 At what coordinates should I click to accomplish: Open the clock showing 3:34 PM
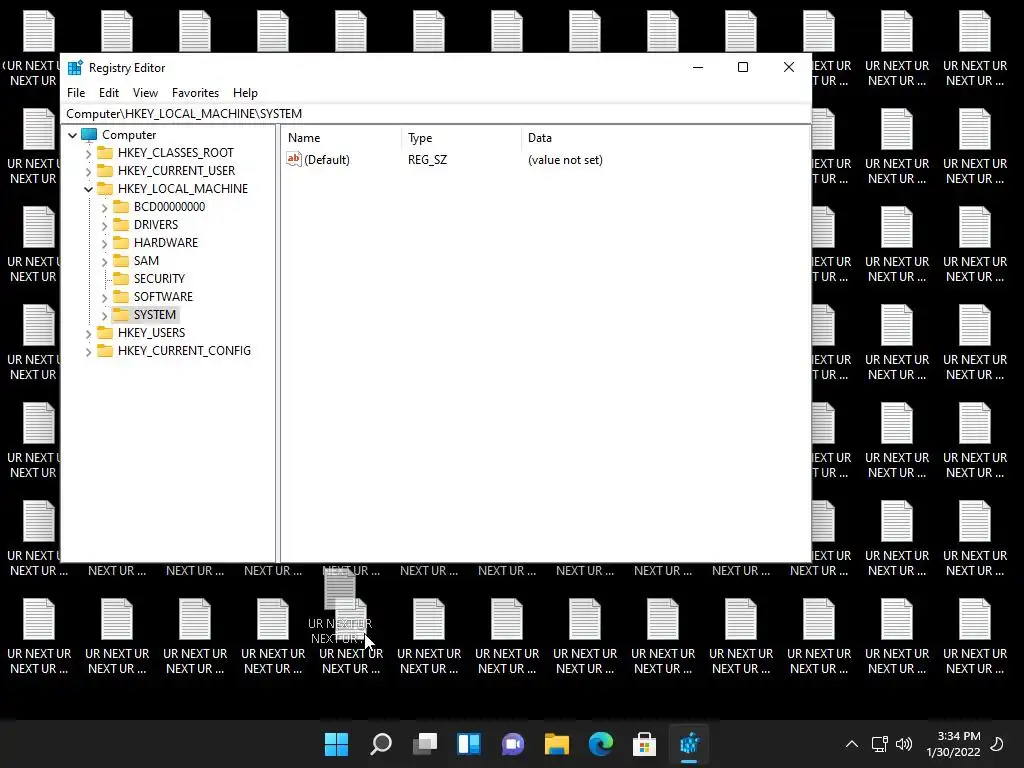click(953, 744)
